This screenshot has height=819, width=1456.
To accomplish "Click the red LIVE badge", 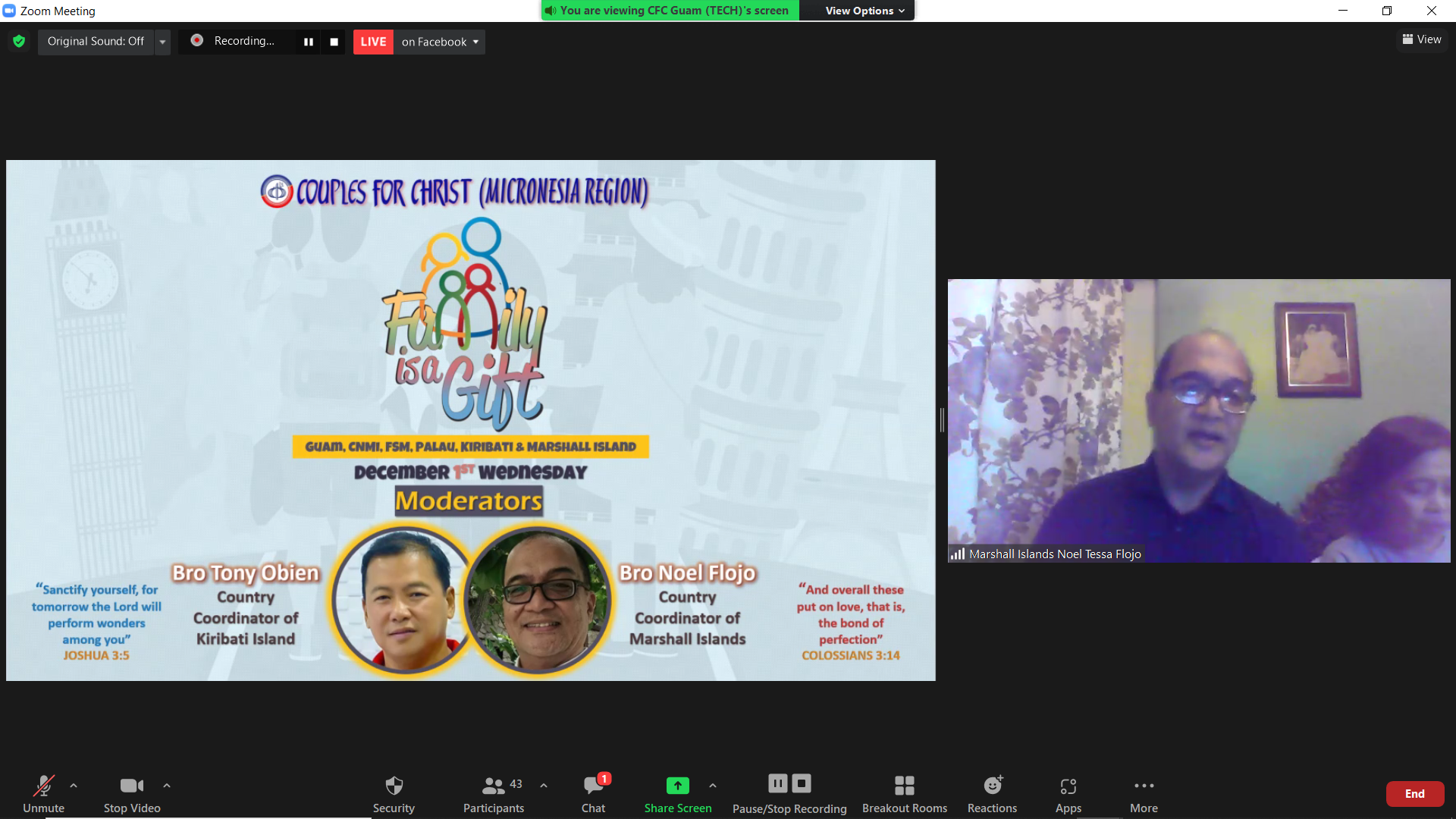I will point(373,42).
